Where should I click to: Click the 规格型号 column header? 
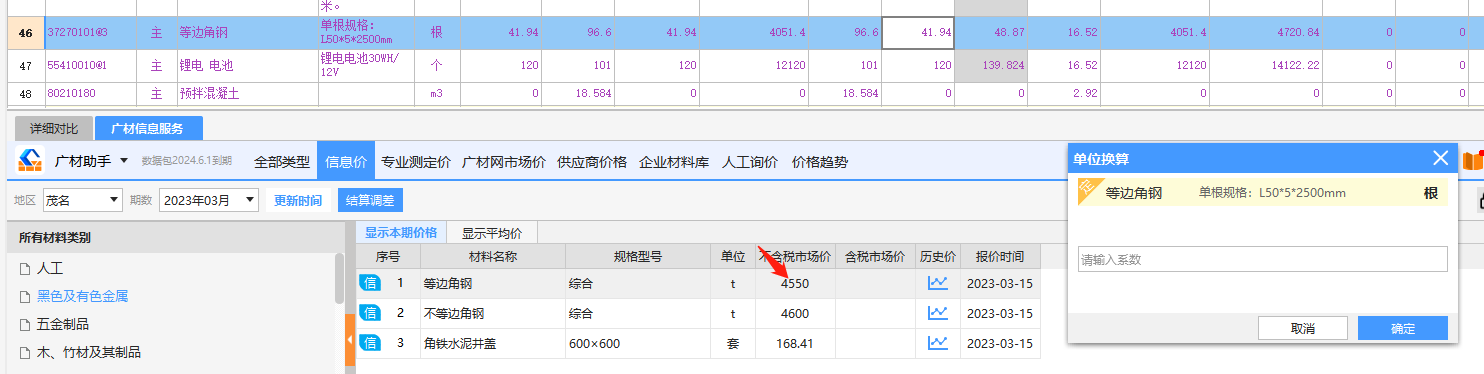click(x=637, y=256)
